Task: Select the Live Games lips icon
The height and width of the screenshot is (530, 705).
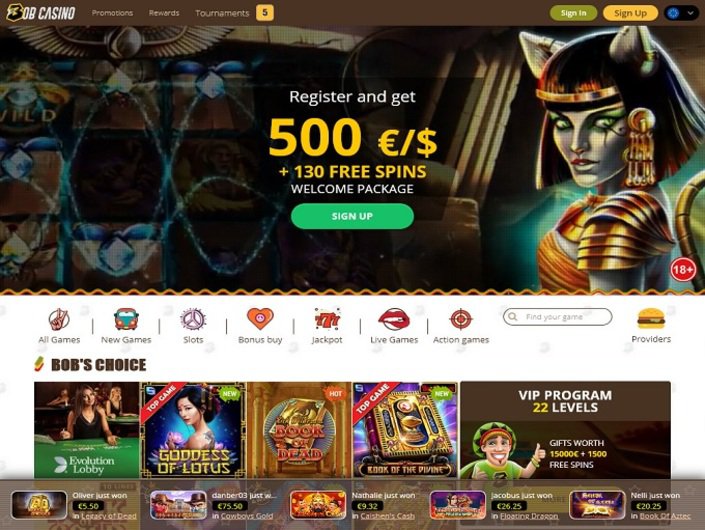Action: (x=394, y=319)
